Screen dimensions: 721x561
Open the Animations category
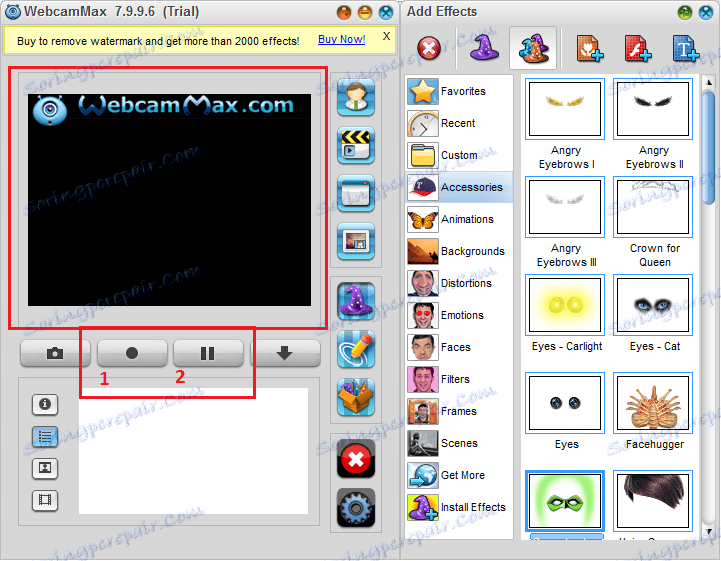pyautogui.click(x=459, y=219)
